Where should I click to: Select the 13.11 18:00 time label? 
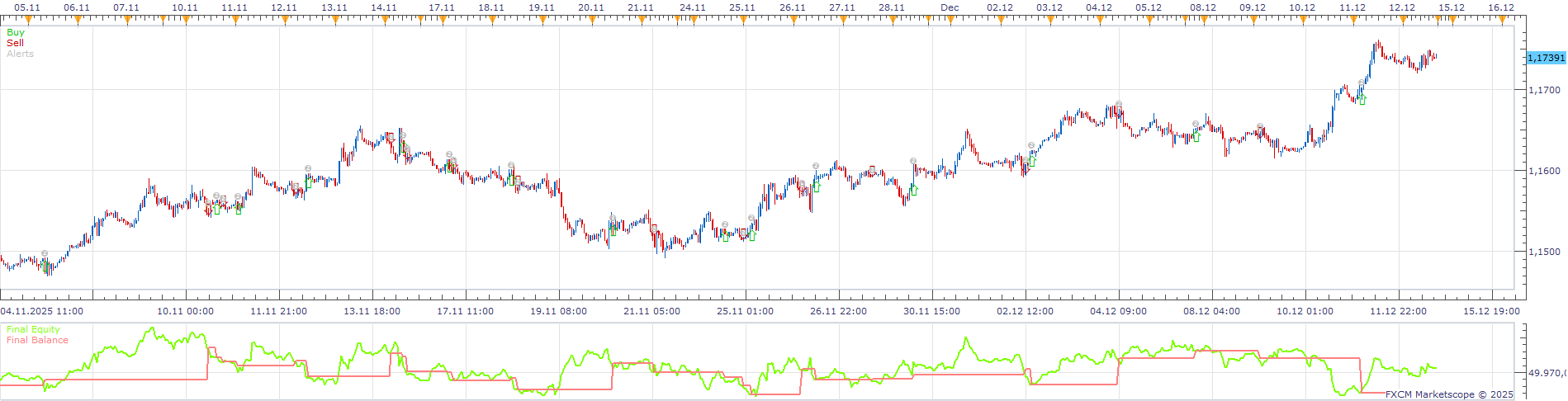[372, 311]
